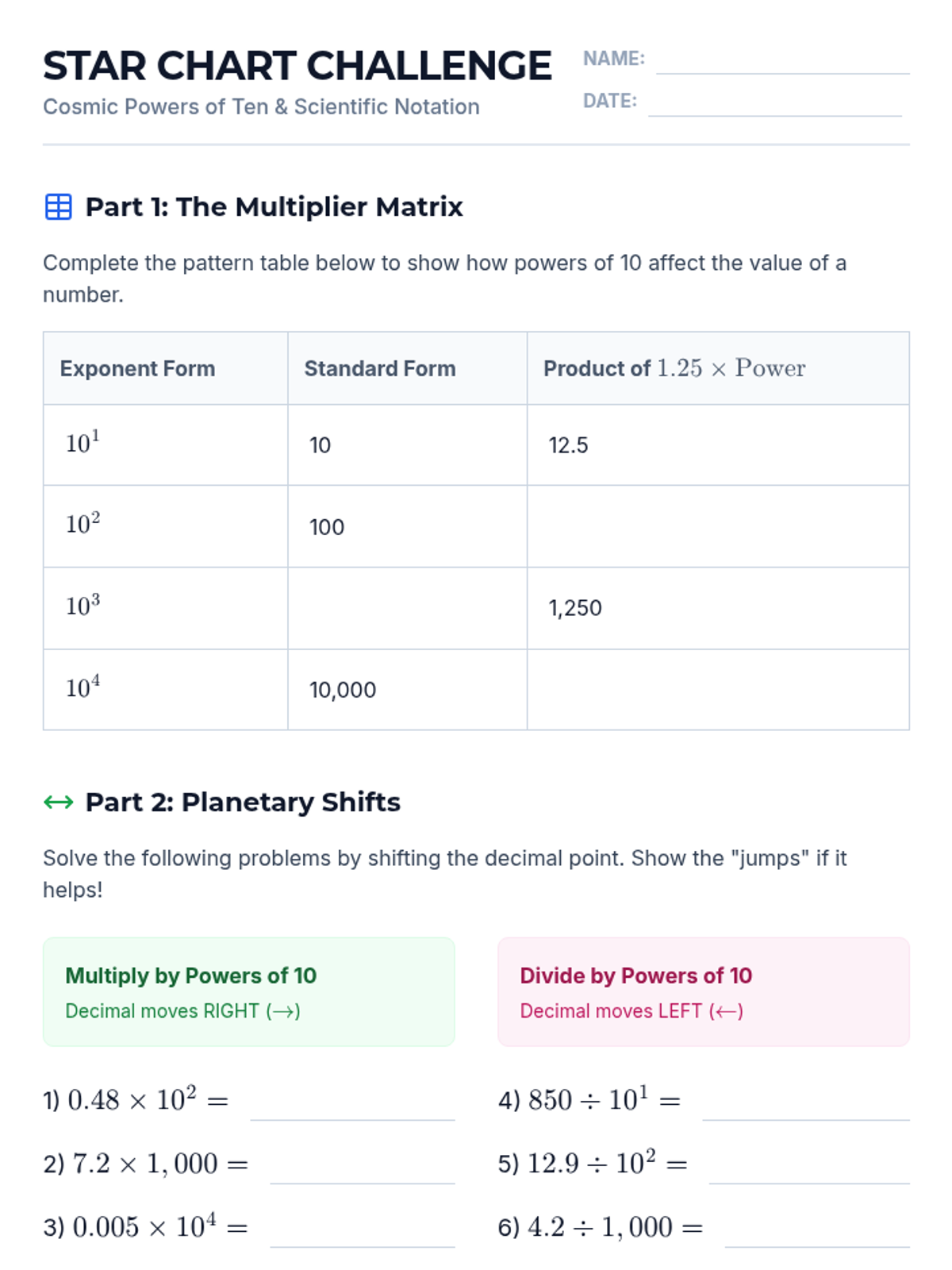This screenshot has height=1270, width=952.
Task: Click empty standard form cell for 10³
Action: [407, 608]
